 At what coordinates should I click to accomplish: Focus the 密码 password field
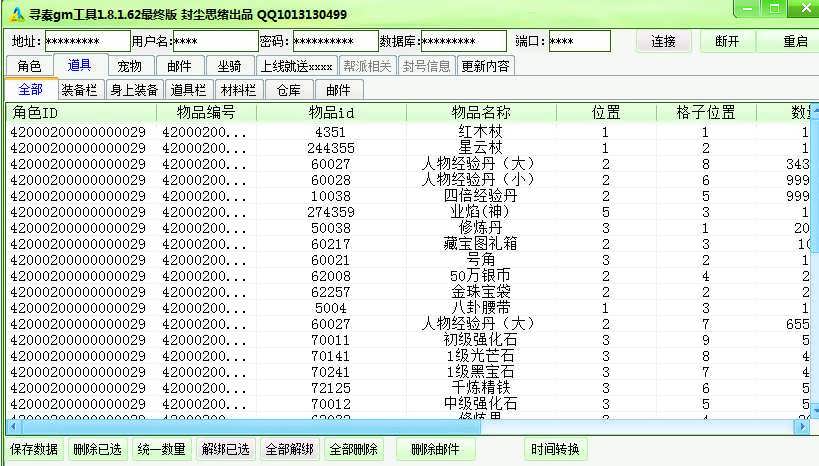click(x=333, y=42)
